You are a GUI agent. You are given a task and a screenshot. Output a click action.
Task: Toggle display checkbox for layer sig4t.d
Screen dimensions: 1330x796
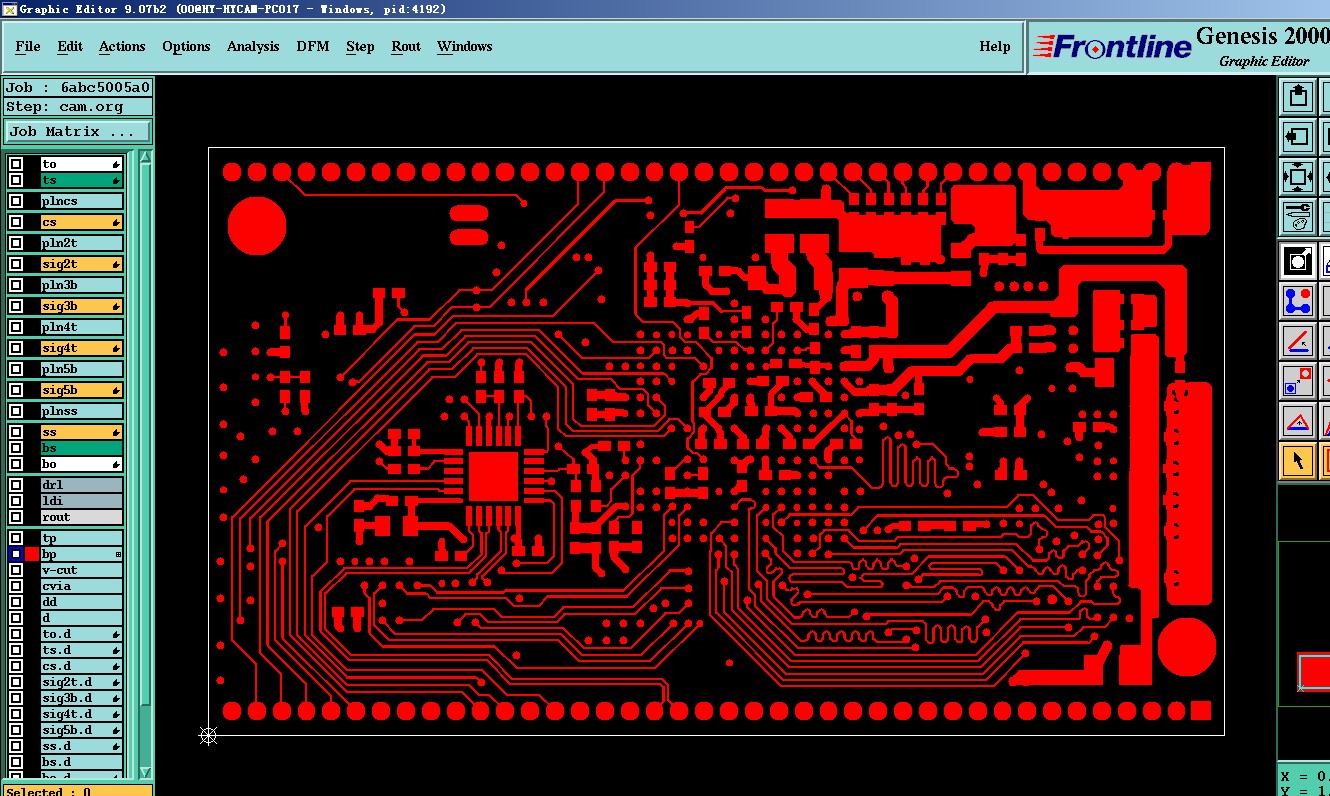16,714
